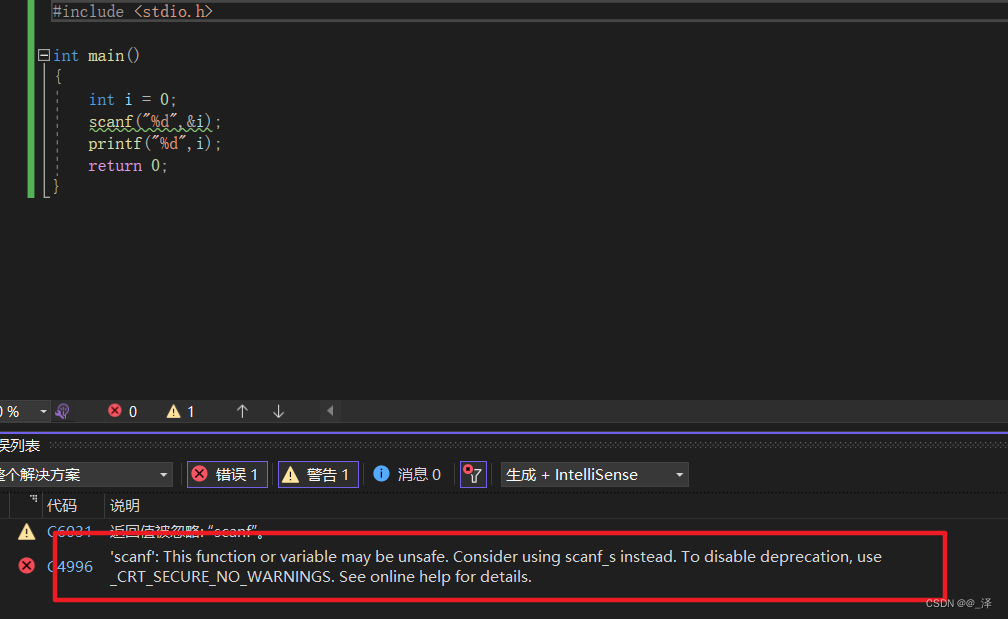Image resolution: width=1008 pixels, height=619 pixels.
Task: Click the 说明 column header
Action: coord(123,505)
